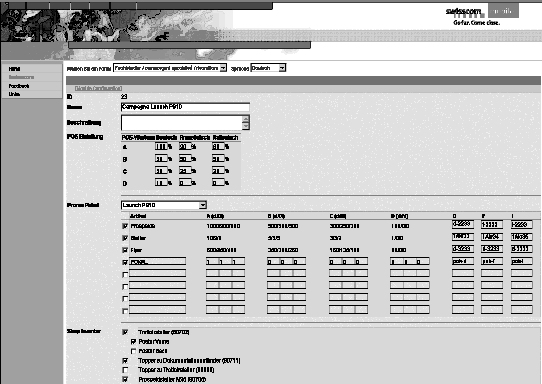Viewport: 542px width, 384px height.
Task: Click row D Italienisch percentage field
Action: click(218, 183)
